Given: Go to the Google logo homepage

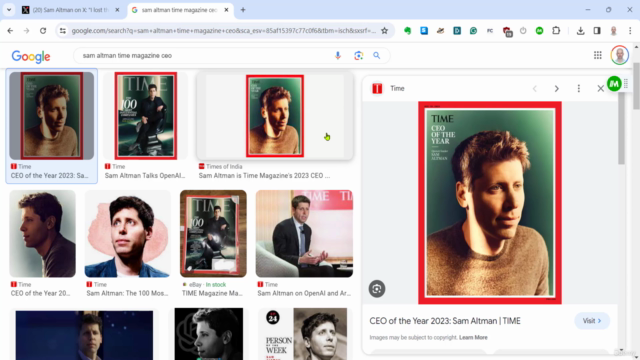Looking at the screenshot, I should click(x=31, y=56).
